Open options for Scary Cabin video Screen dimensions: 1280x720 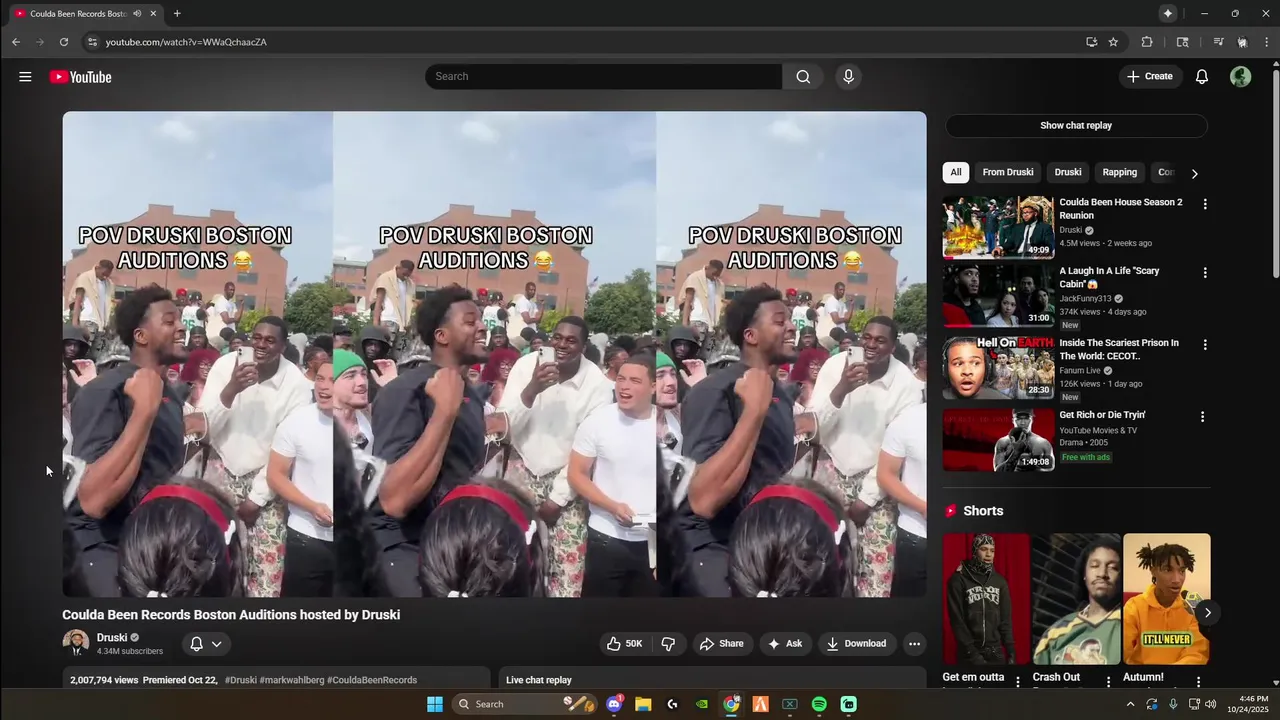[1205, 272]
